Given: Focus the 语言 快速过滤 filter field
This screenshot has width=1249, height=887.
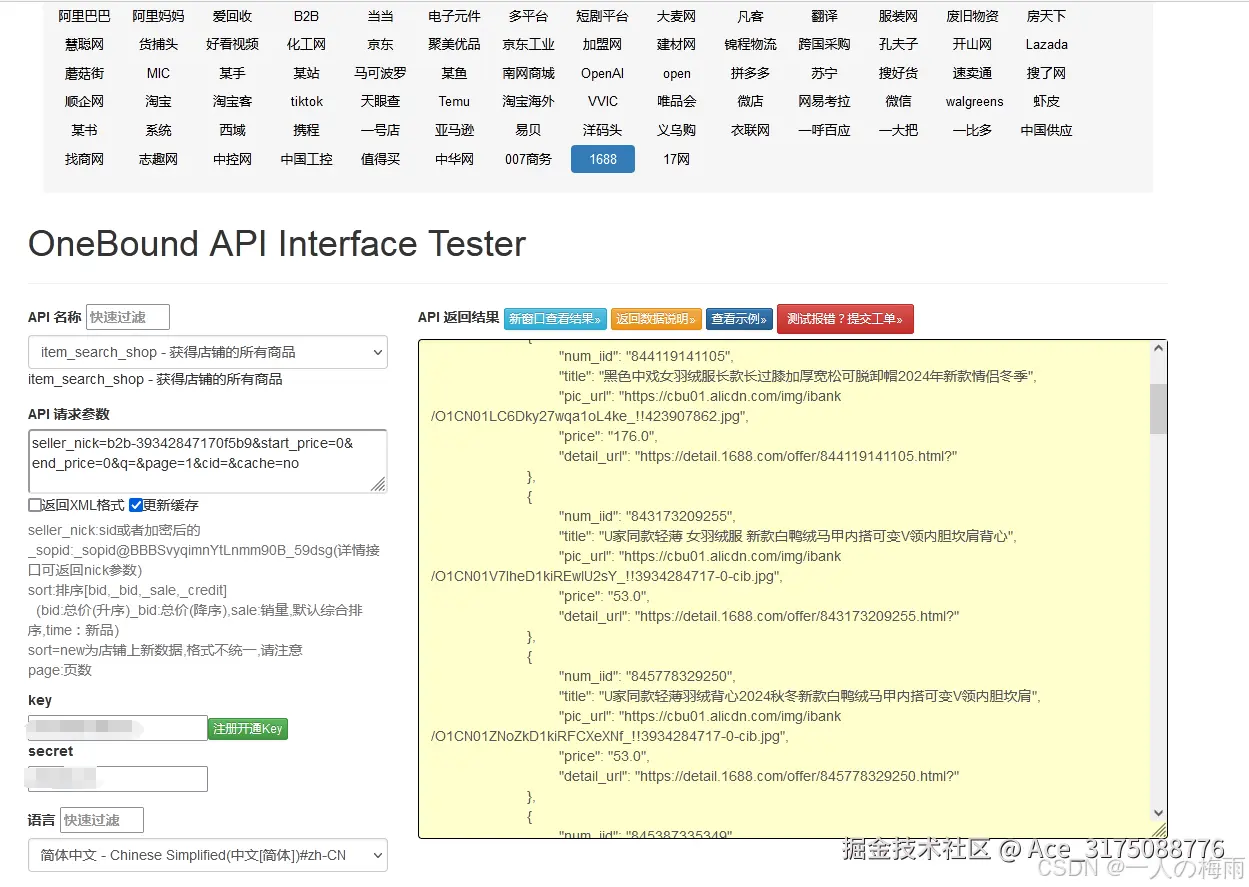Looking at the screenshot, I should 102,820.
